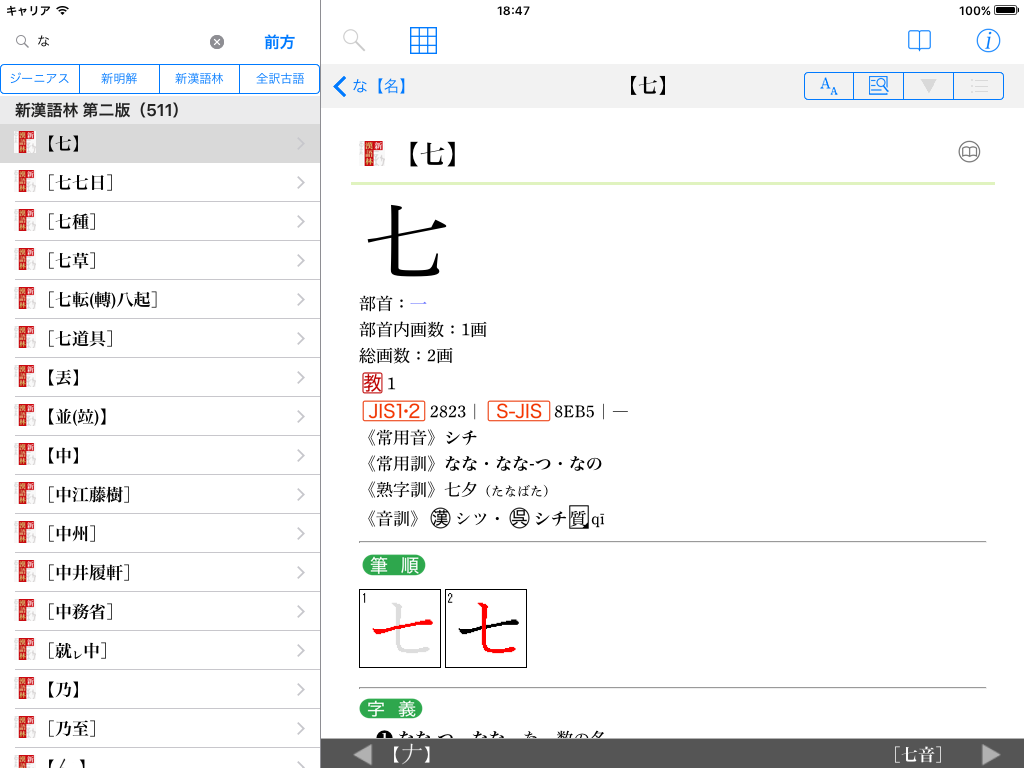Go back to な【名】

[371, 86]
